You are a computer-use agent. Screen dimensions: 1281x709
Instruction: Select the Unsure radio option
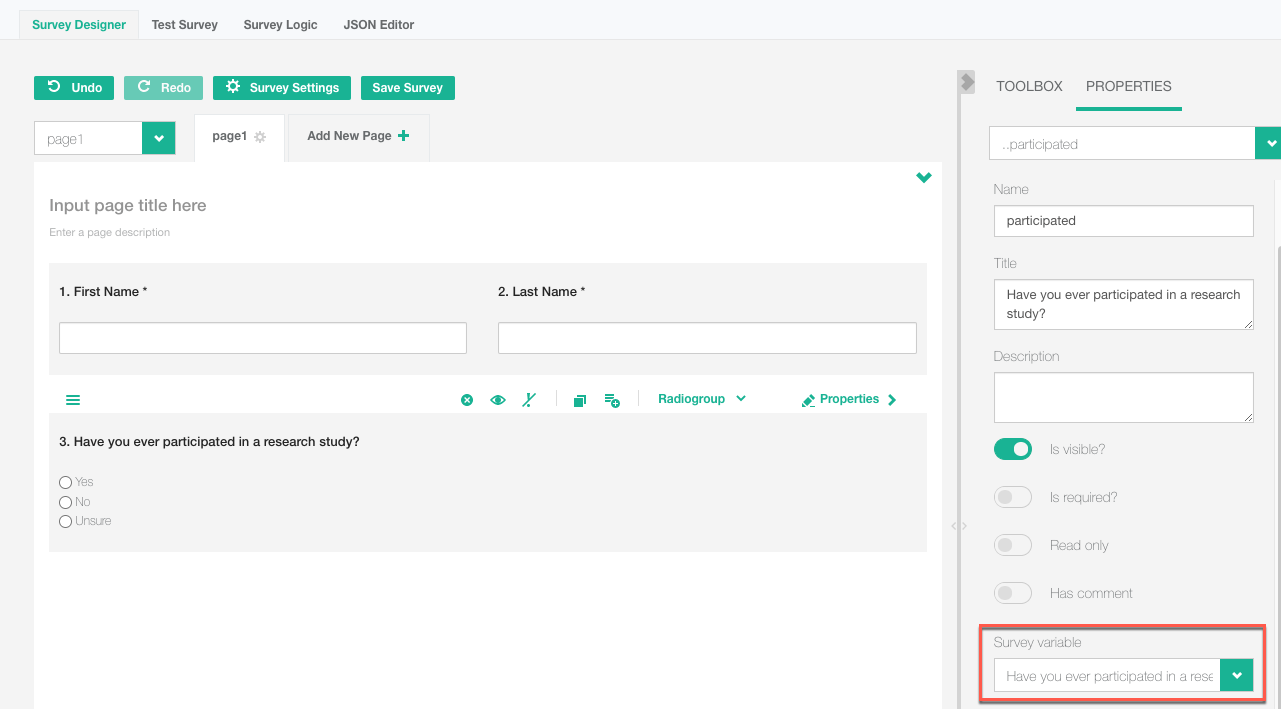coord(66,521)
